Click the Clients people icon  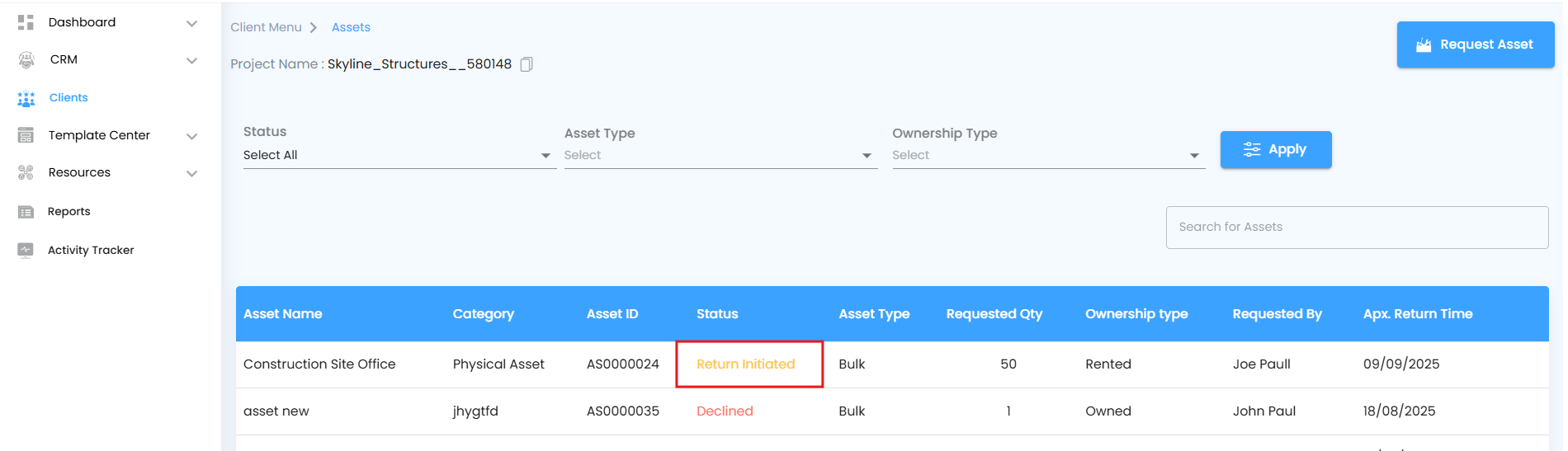26,98
